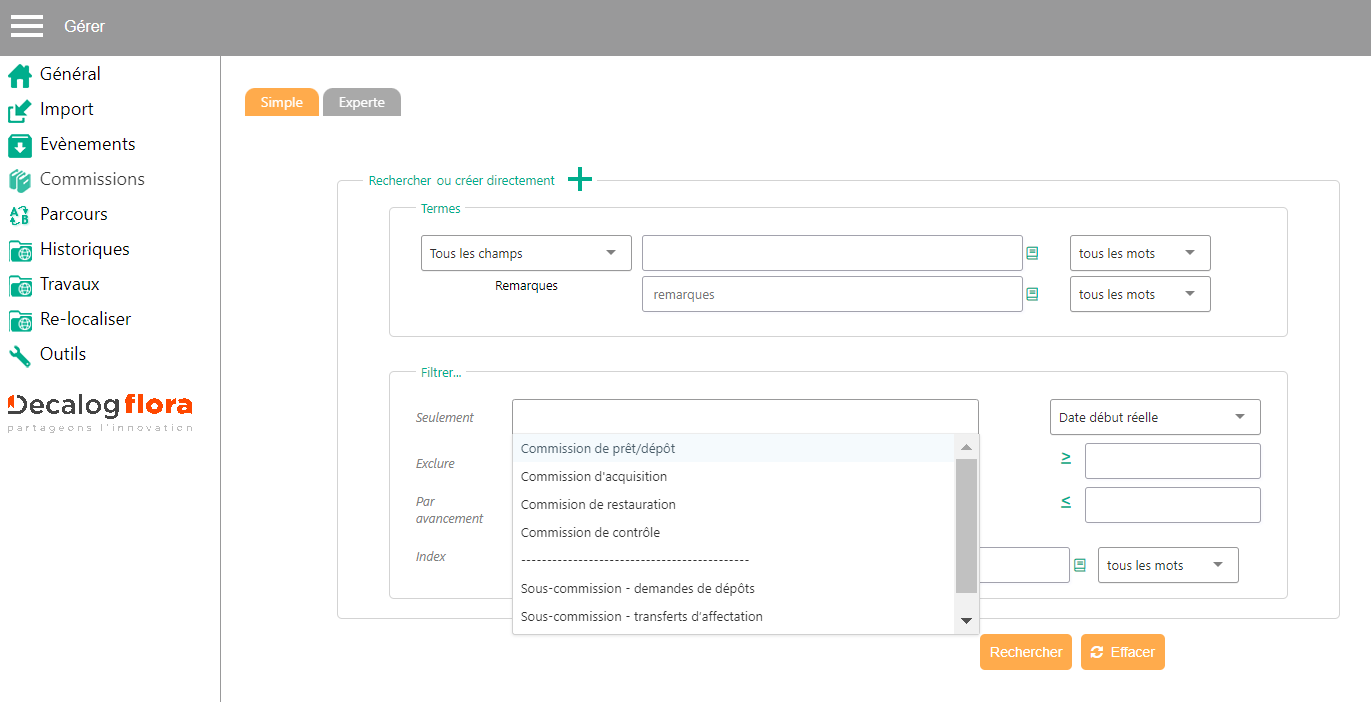Click the dropdown list scroll down arrow
Viewport: 1371px width, 702px height.
(x=966, y=621)
